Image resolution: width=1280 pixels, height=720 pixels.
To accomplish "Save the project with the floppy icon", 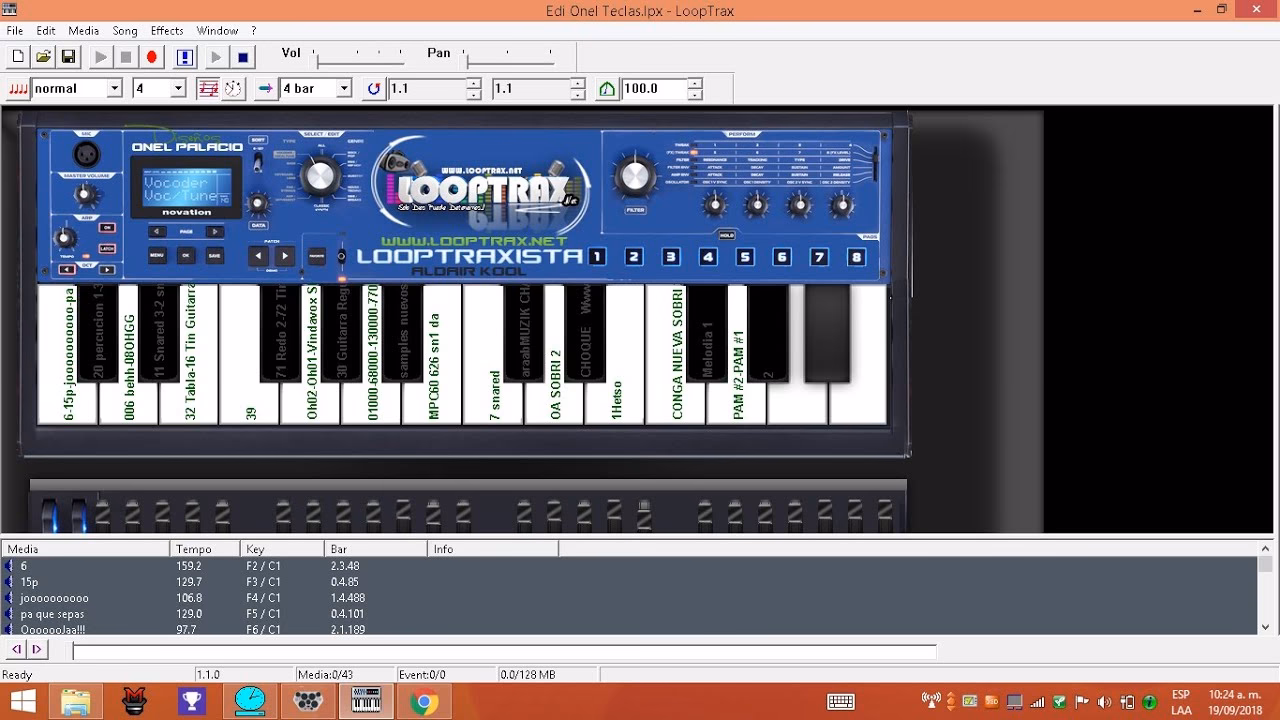I will pyautogui.click(x=68, y=57).
